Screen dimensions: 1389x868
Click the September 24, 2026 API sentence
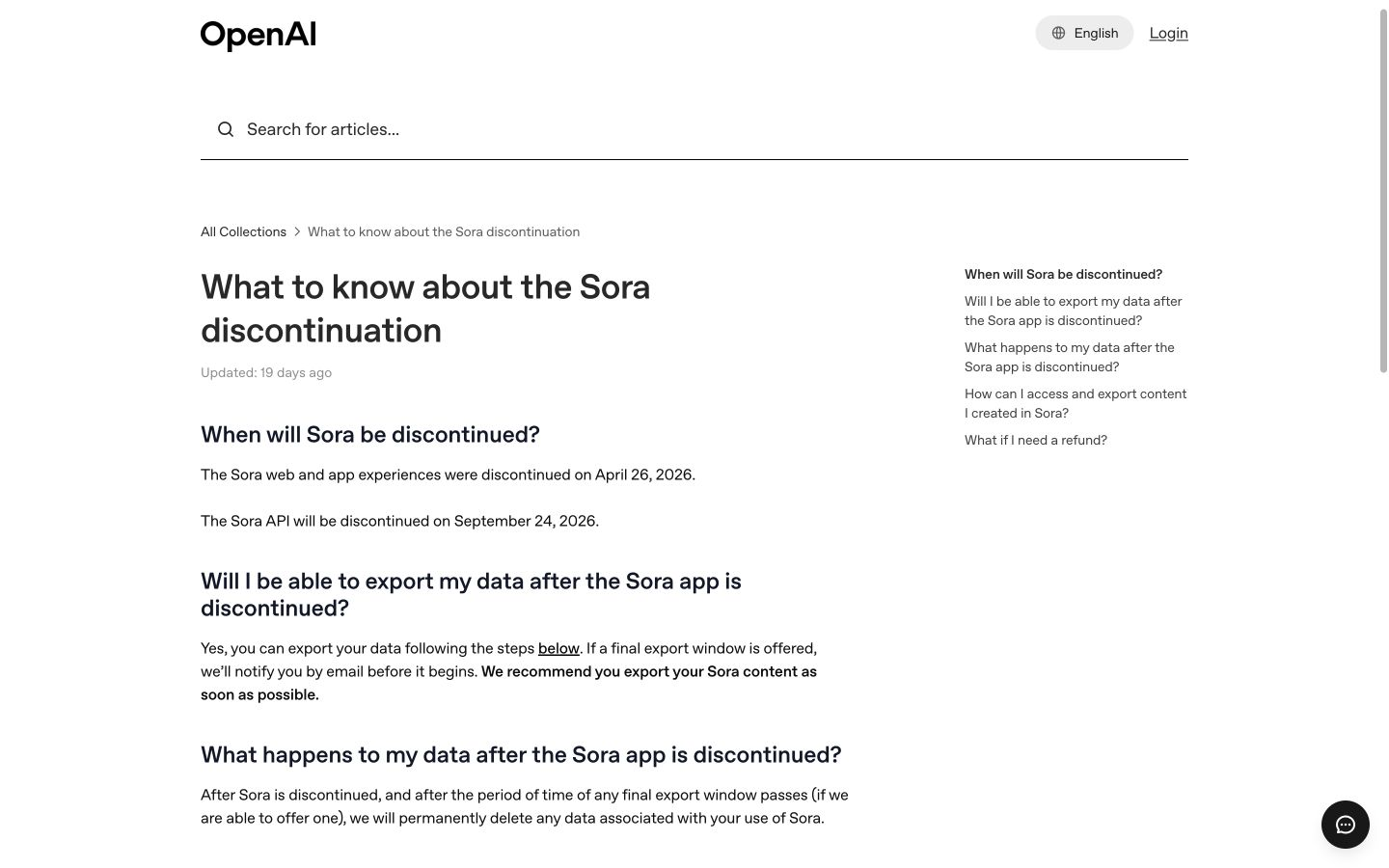(399, 521)
